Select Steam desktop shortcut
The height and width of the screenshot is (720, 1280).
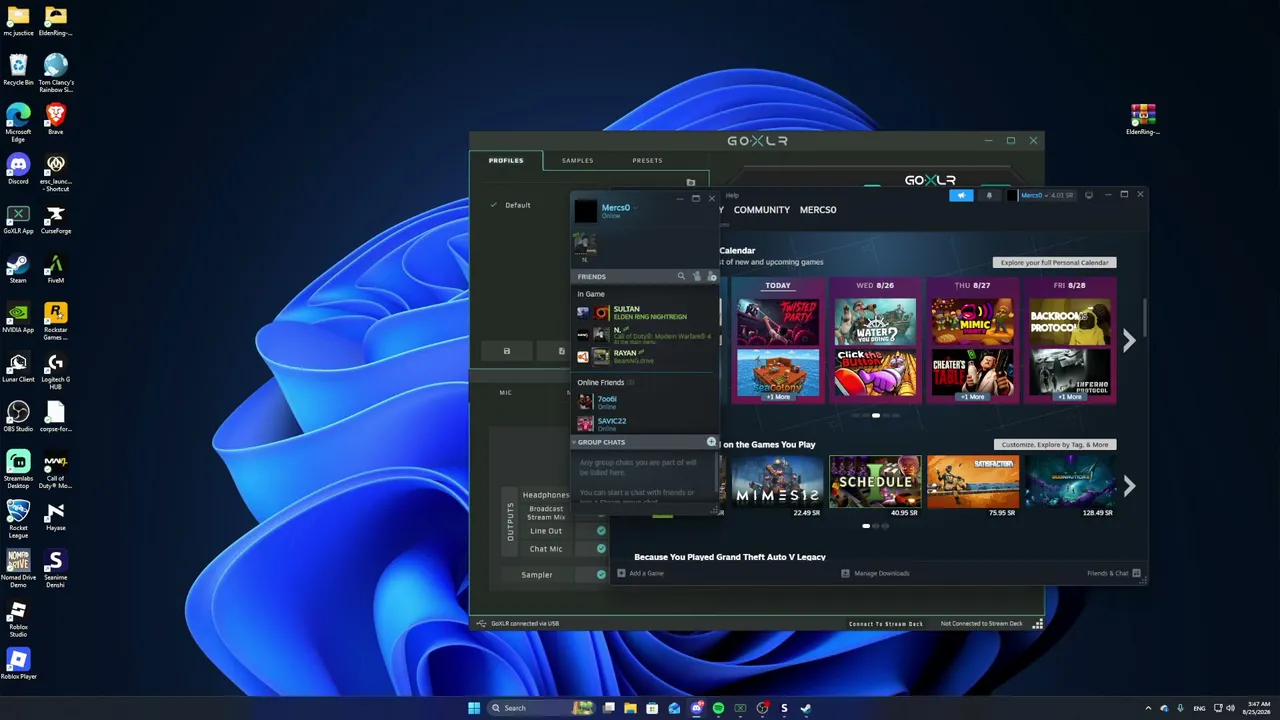[x=18, y=268]
